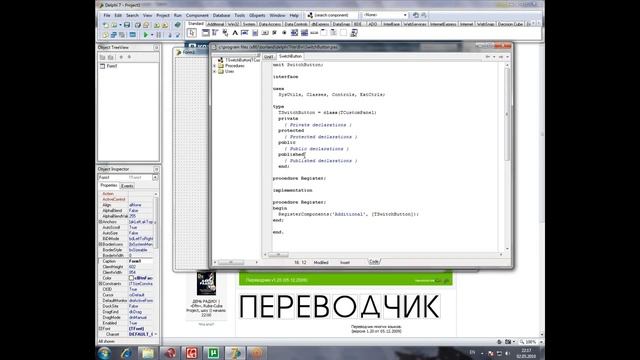640x360 pixels.
Task: Click the Save icon in the toolbar
Action: [x=127, y=25]
